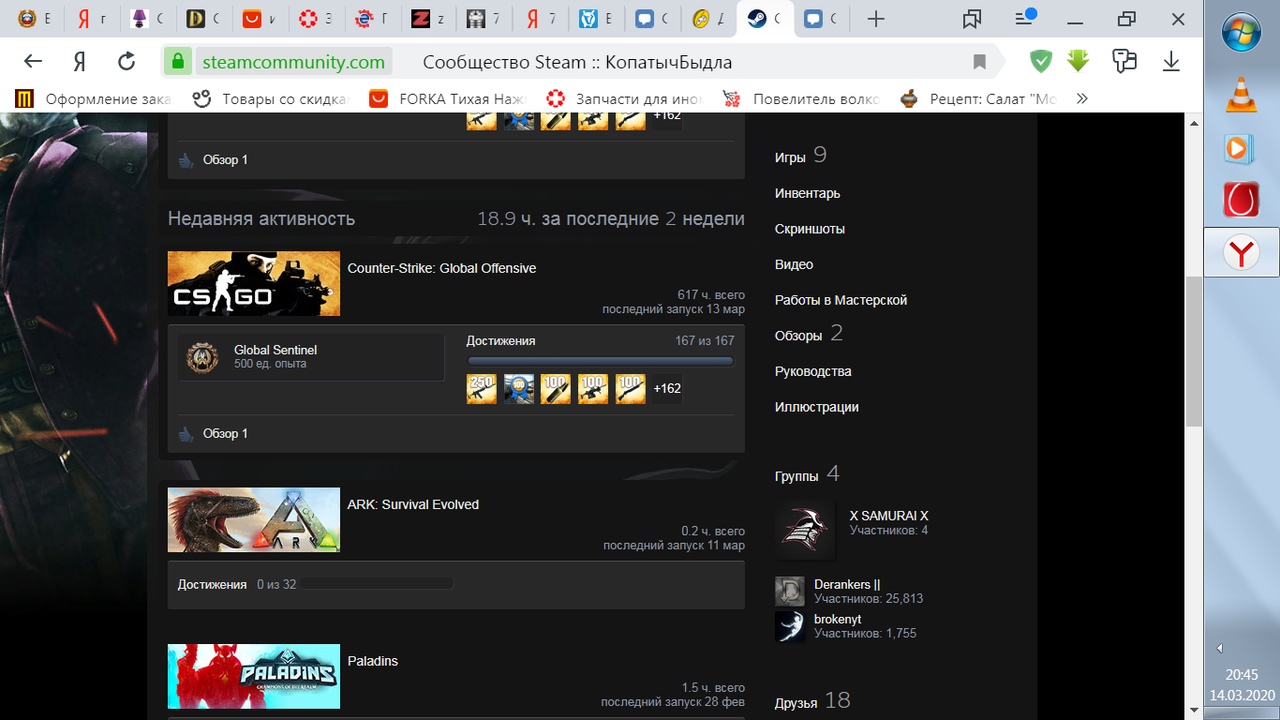Open the Группы 4 section link
Image resolution: width=1280 pixels, height=720 pixels.
[807, 475]
